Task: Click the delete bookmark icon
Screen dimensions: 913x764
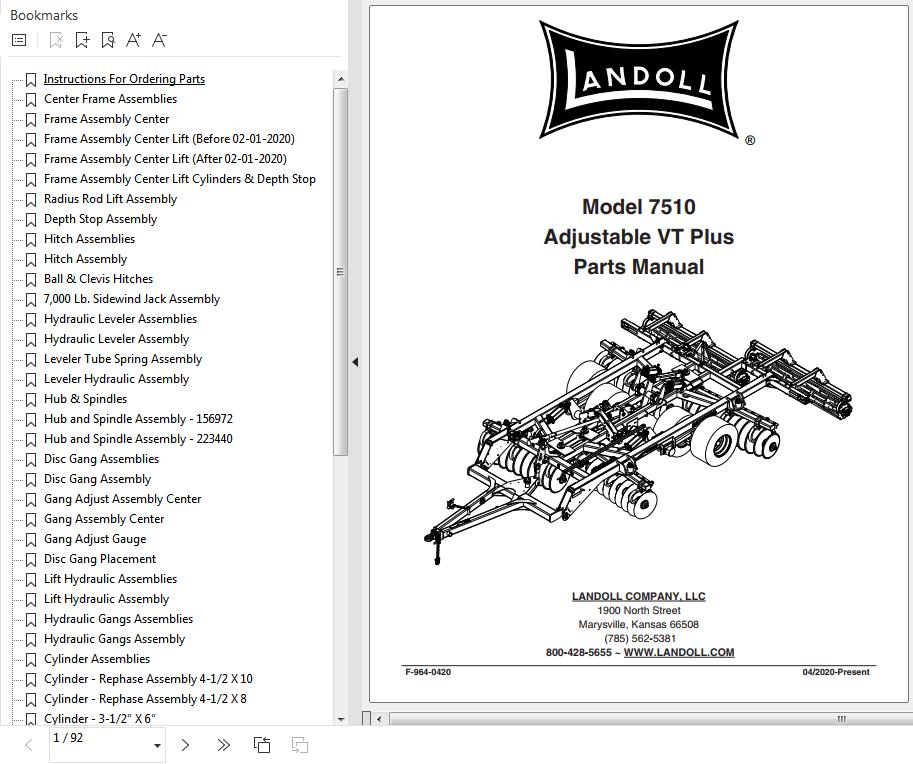Action: coord(56,40)
